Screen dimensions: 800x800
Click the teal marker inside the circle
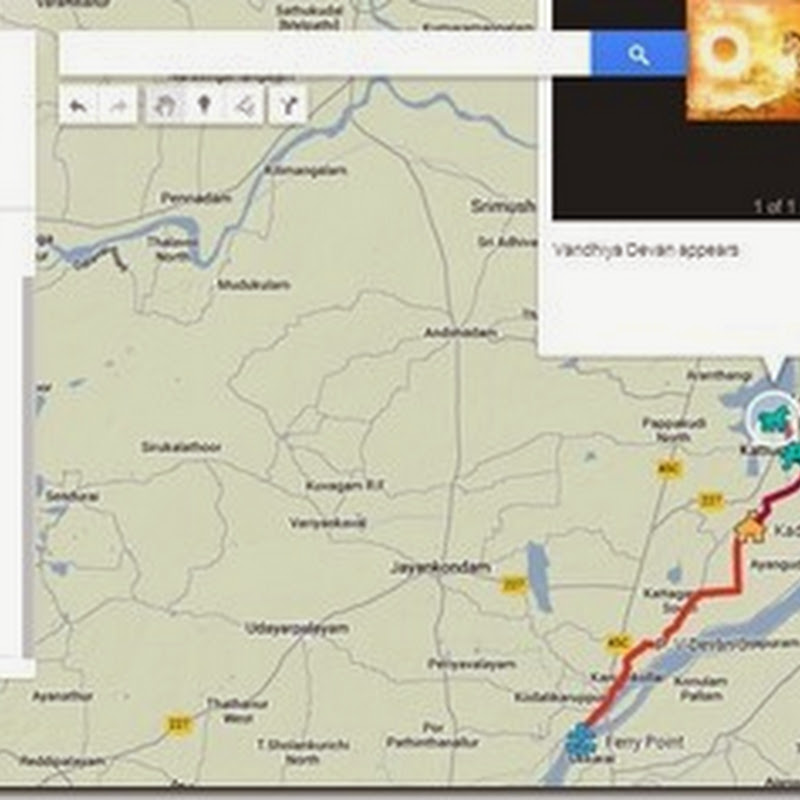click(x=773, y=419)
